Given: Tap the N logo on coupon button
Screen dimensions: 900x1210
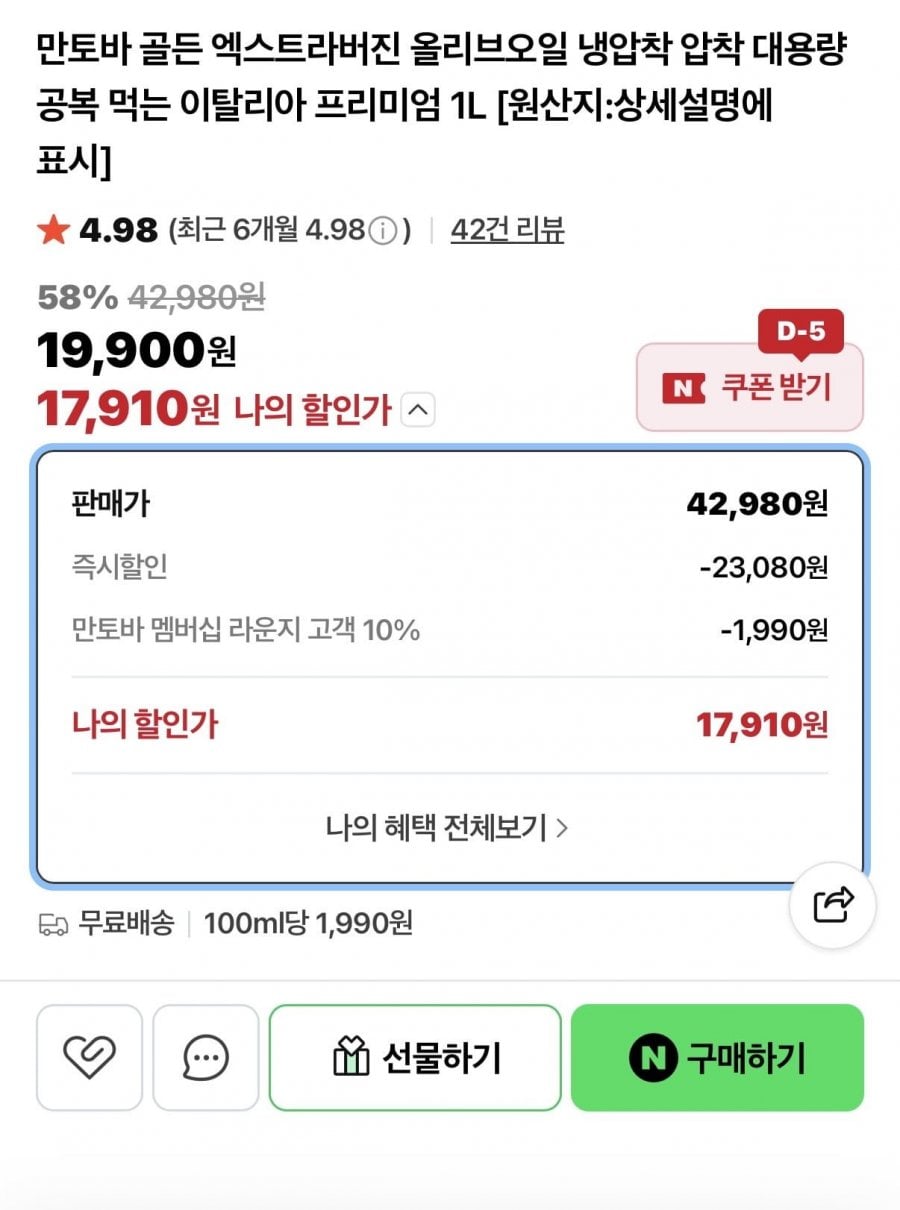Looking at the screenshot, I should 684,387.
